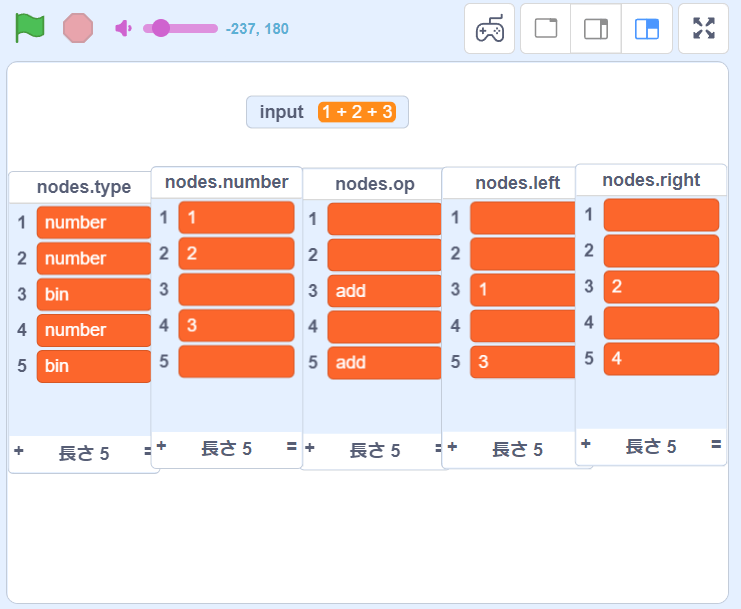
Task: Select the nodes.op list header
Action: click(373, 184)
